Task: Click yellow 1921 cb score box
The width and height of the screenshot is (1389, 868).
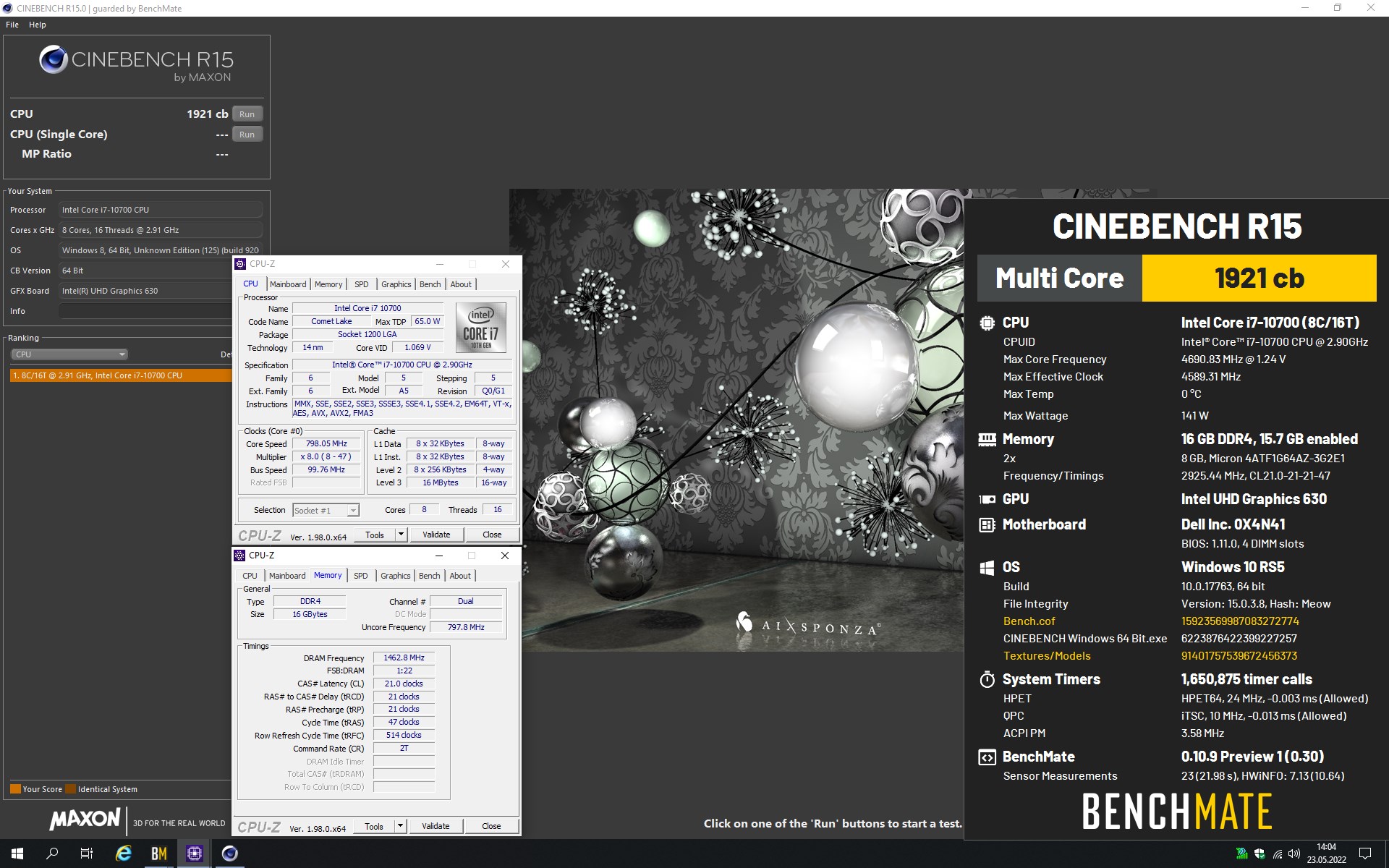Action: (1259, 278)
